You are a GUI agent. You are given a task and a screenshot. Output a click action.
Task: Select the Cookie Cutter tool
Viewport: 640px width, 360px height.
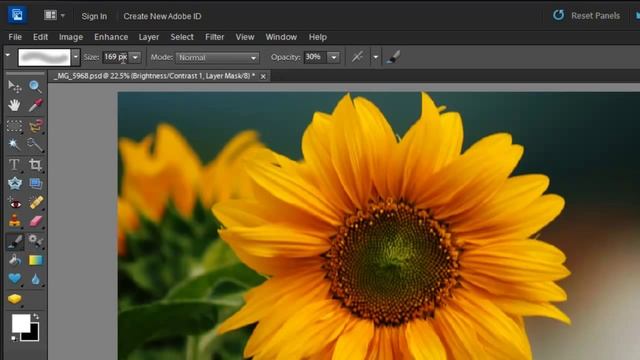click(x=14, y=183)
